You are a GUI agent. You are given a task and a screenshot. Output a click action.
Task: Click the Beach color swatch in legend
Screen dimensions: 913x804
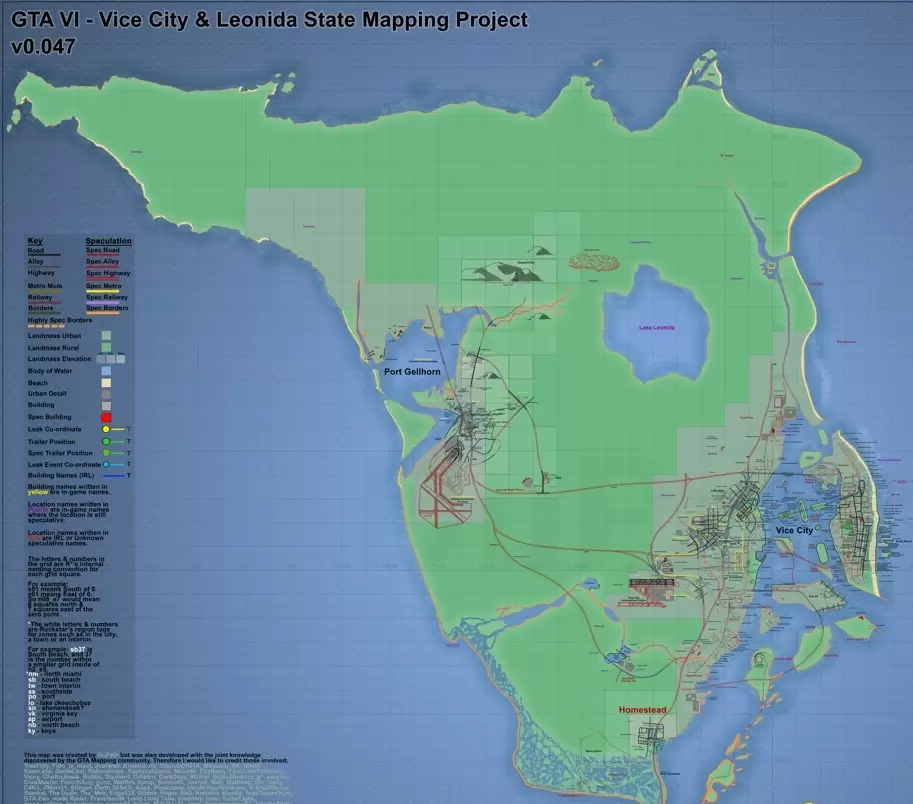106,382
